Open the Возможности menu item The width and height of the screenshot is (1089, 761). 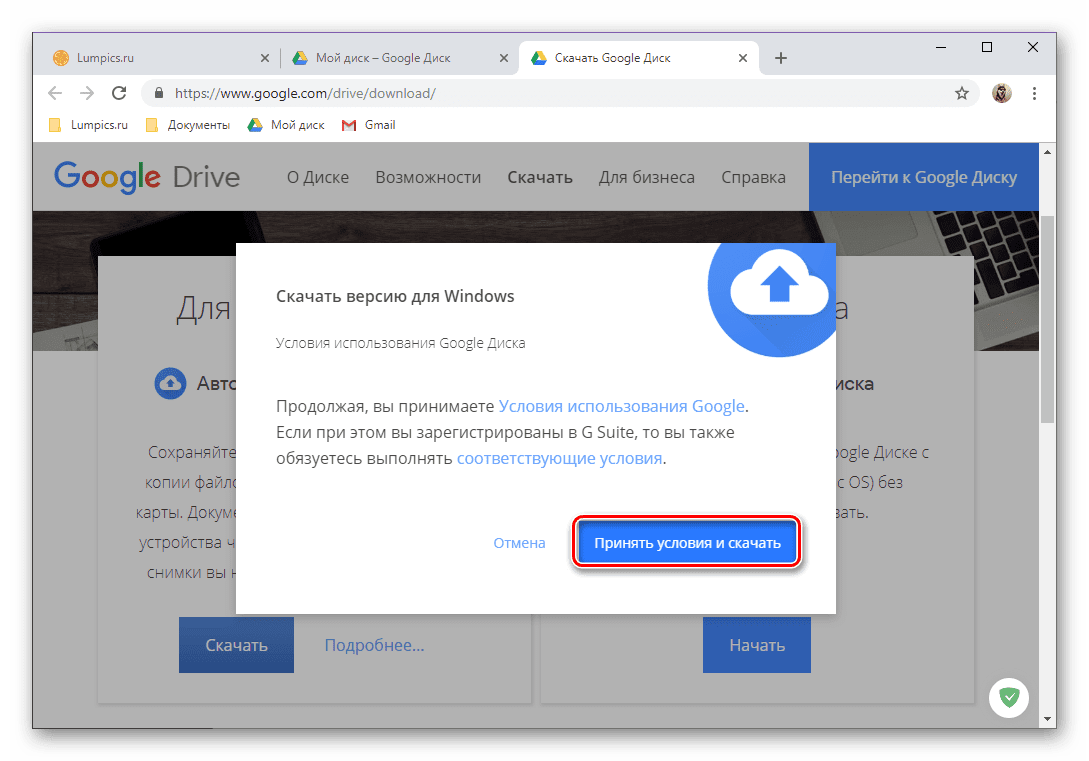(x=428, y=177)
